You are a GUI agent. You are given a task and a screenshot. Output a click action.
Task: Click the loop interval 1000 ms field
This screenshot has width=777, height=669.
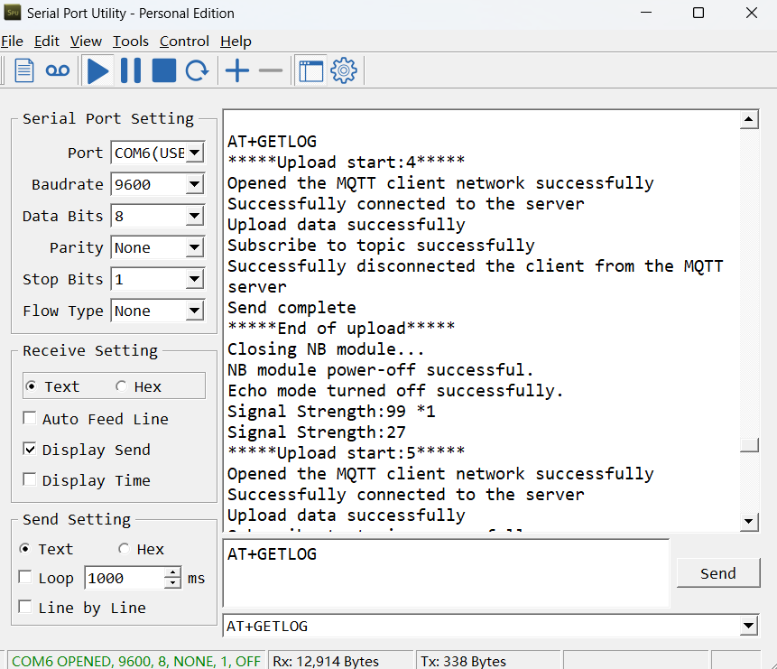click(x=124, y=578)
